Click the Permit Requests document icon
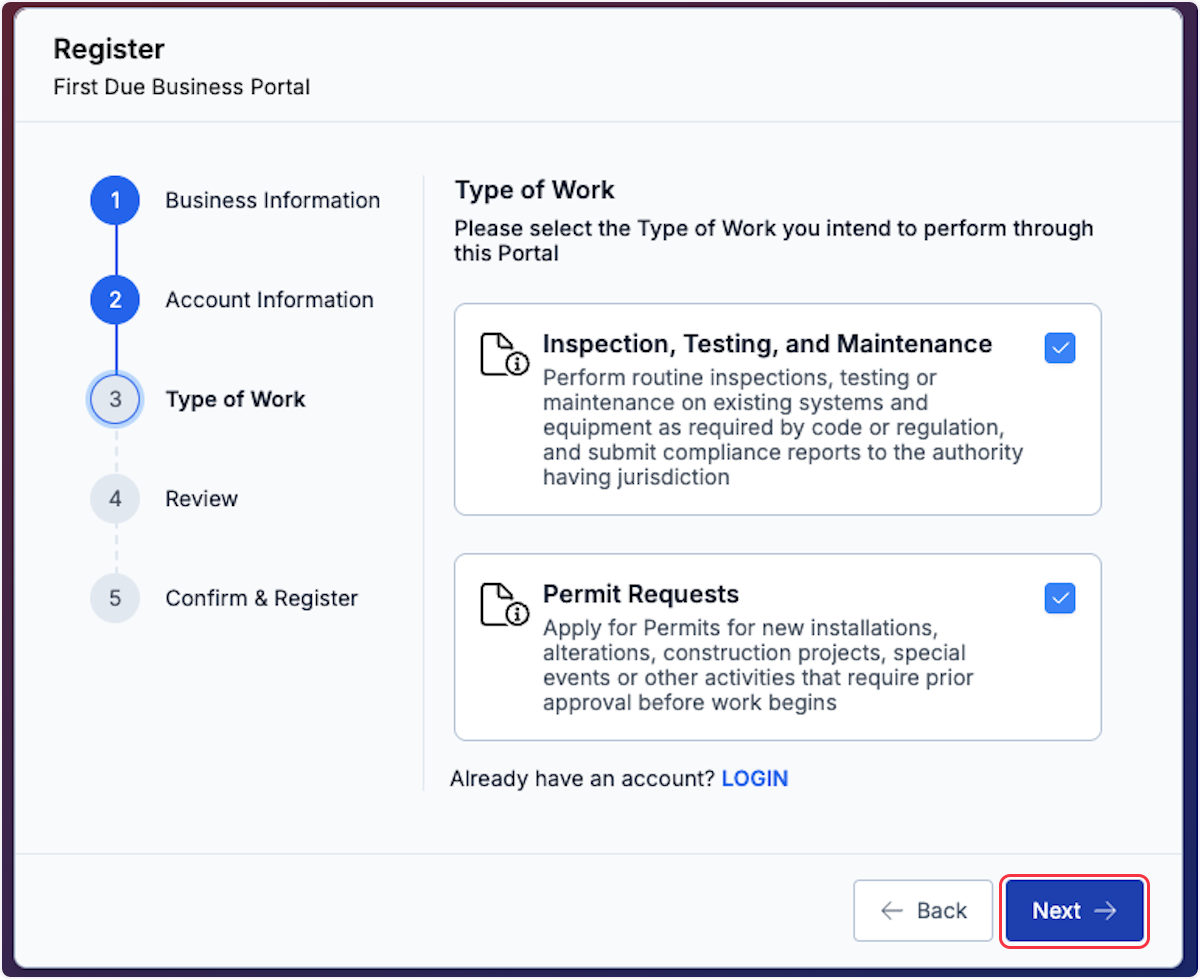The height and width of the screenshot is (979, 1200). coord(505,605)
